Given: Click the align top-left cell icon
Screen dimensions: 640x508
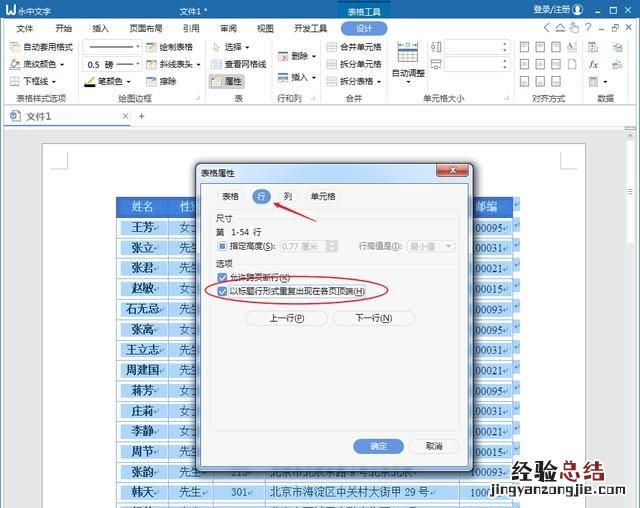Looking at the screenshot, I should point(524,47).
